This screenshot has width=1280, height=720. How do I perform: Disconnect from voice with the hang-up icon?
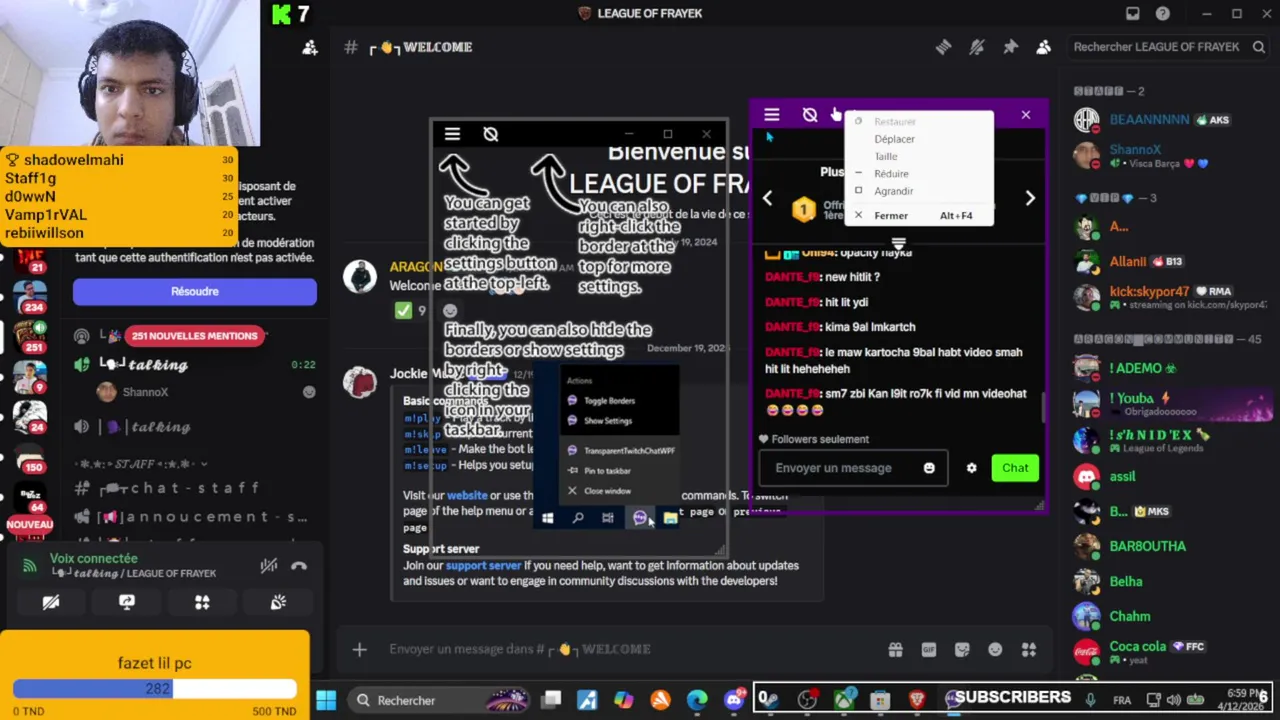(299, 566)
